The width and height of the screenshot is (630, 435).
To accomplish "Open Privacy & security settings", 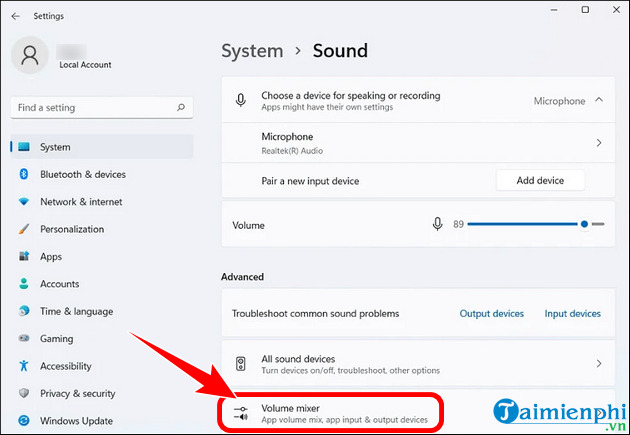I will 102,393.
